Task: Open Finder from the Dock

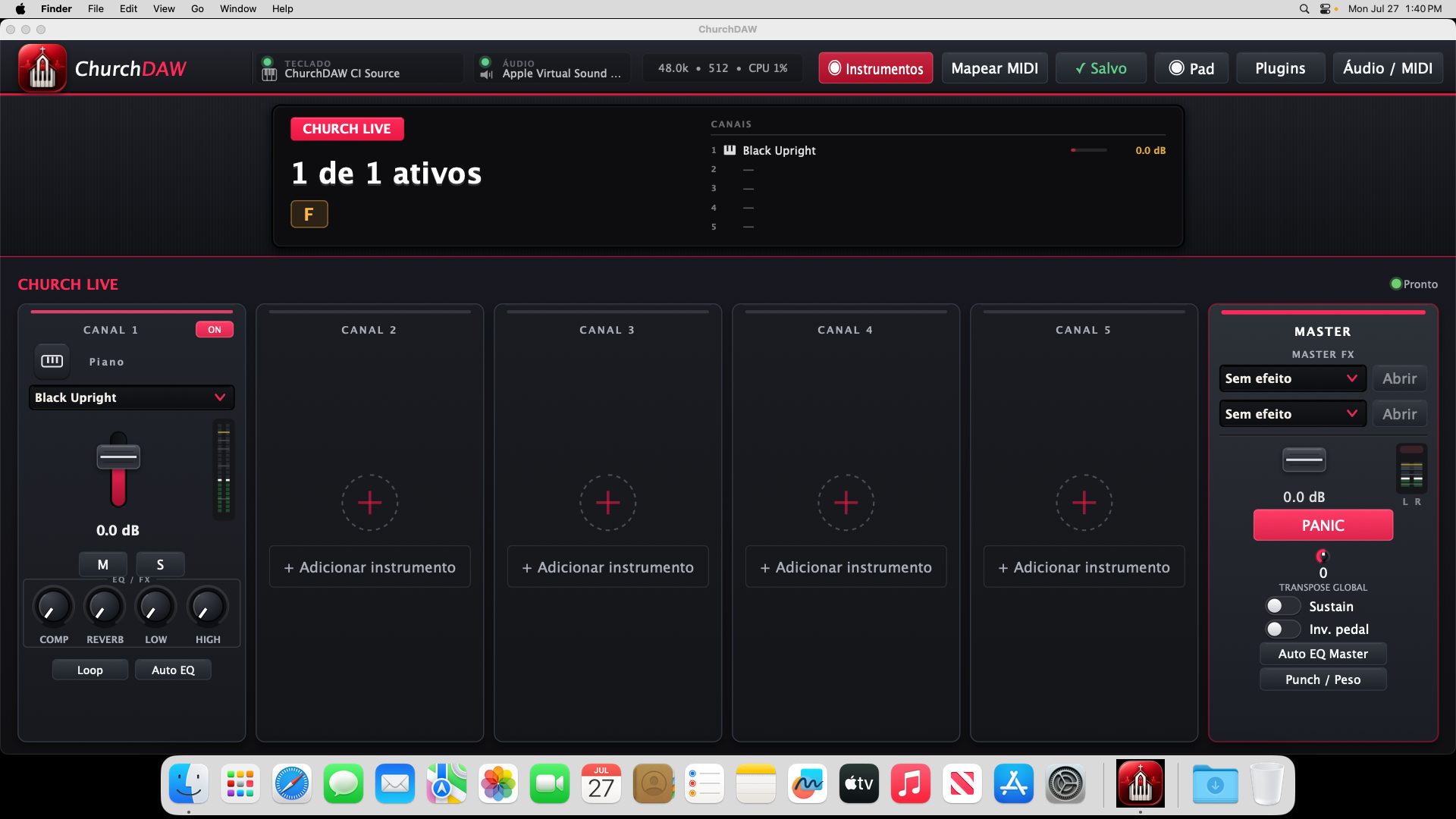Action: click(x=189, y=784)
